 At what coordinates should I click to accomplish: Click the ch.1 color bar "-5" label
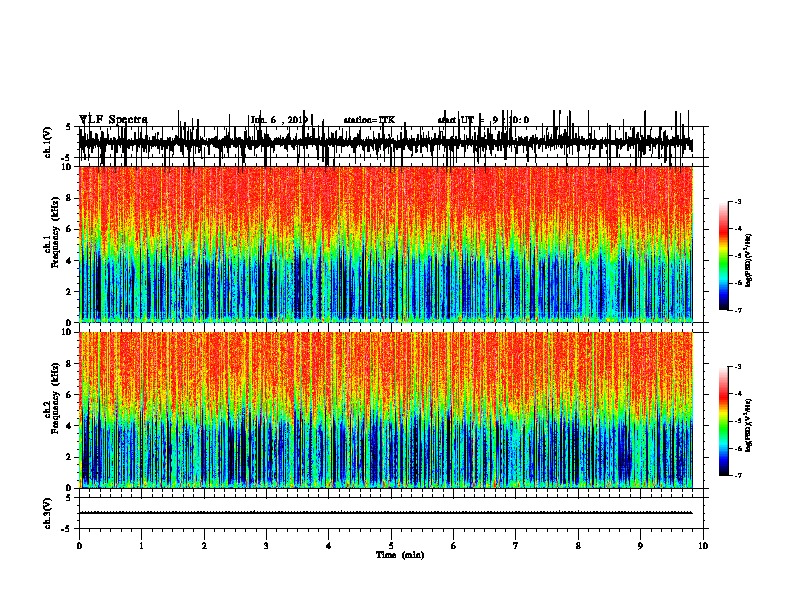(x=737, y=256)
